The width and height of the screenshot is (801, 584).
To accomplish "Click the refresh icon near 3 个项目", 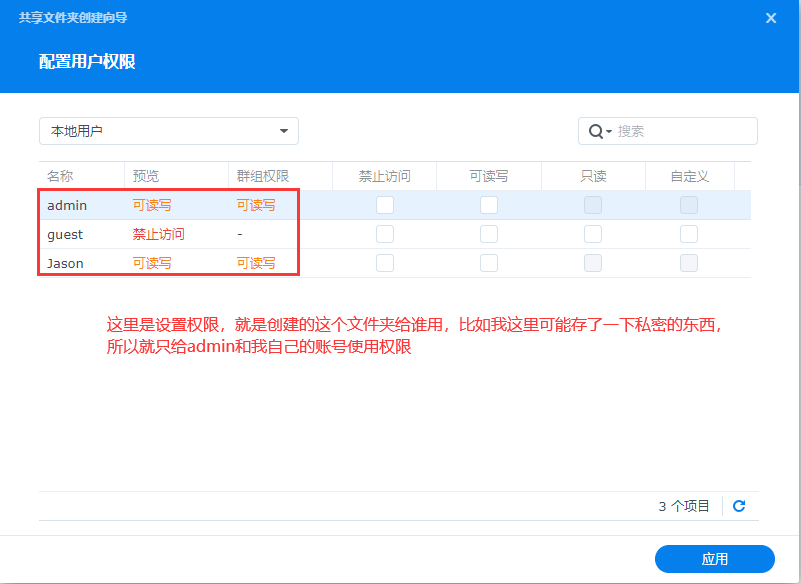I will (x=739, y=506).
